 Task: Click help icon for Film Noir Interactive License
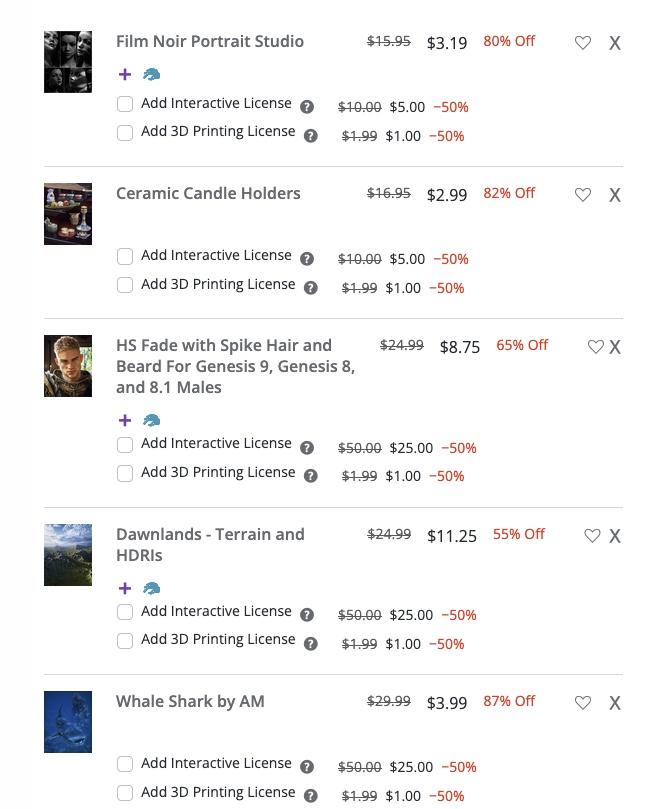(307, 107)
